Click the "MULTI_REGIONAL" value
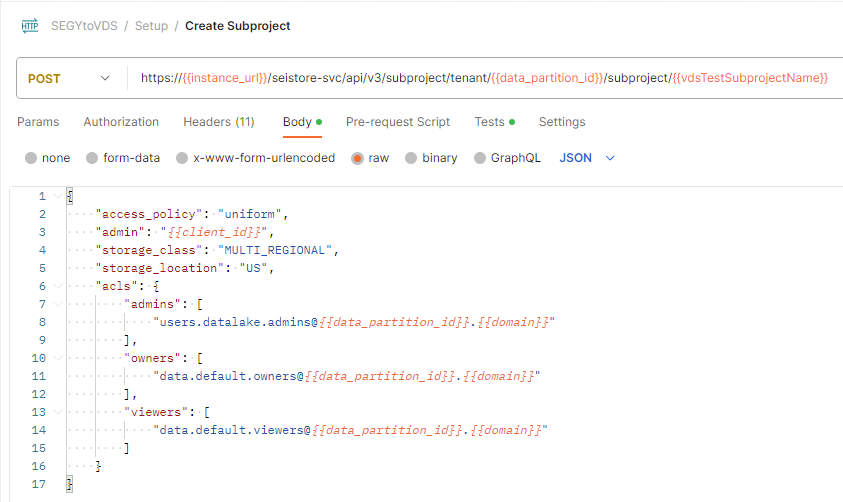The image size is (843, 502). pos(275,250)
